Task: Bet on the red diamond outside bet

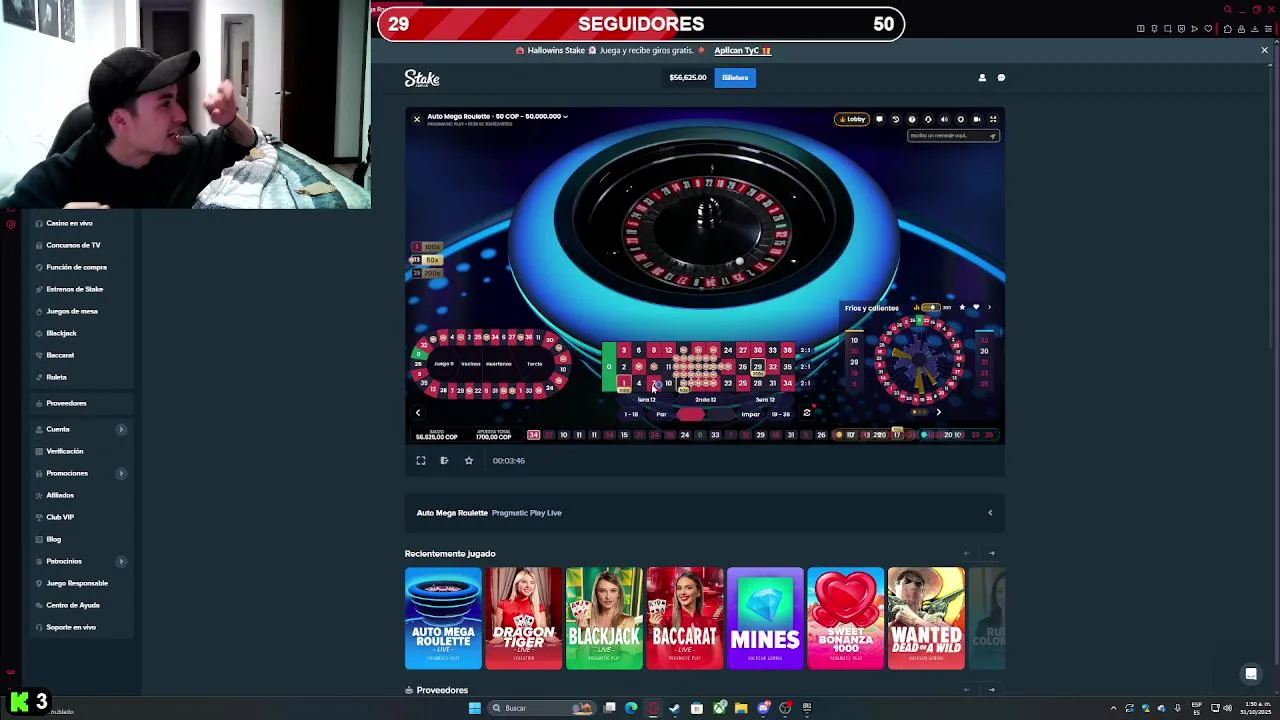Action: (x=691, y=414)
